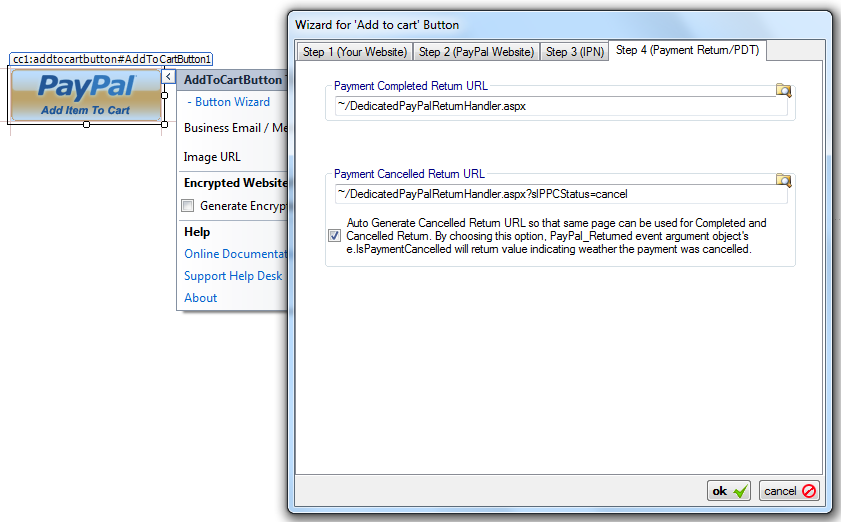Focus the Payment Completed Return URL field
Screen dimensions: 841x522
click(x=560, y=106)
